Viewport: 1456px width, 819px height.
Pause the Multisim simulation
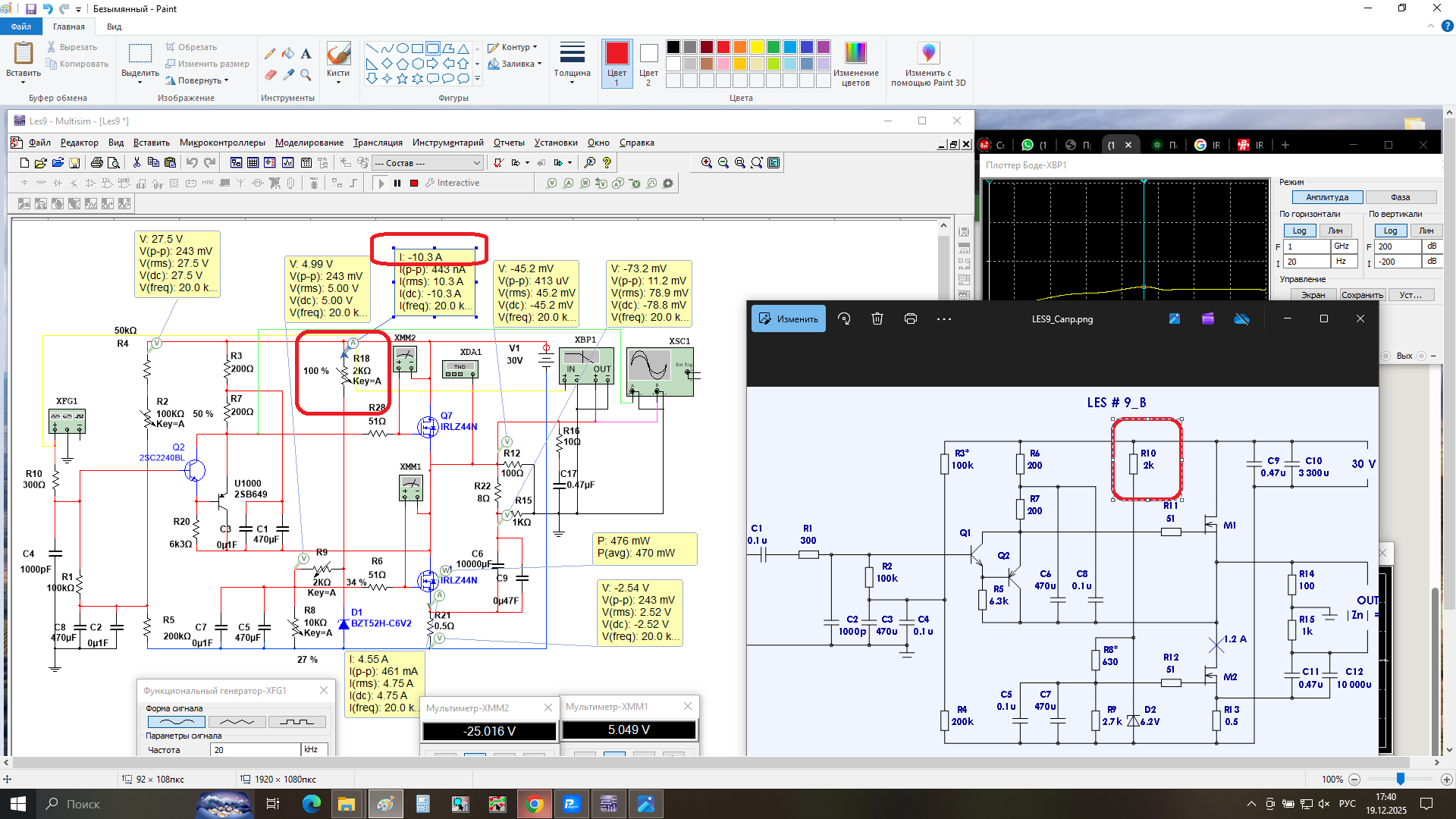point(397,183)
